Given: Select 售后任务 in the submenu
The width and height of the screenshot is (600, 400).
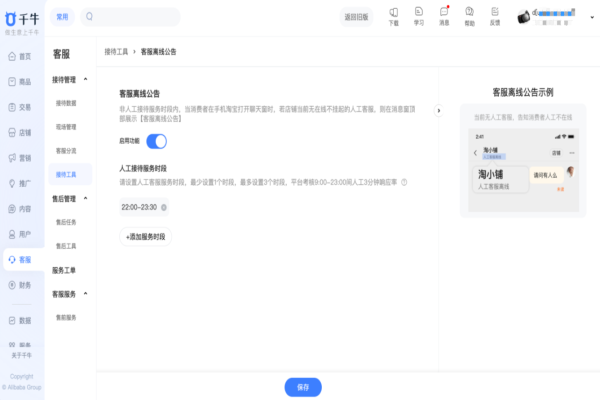Looking at the screenshot, I should [66, 222].
